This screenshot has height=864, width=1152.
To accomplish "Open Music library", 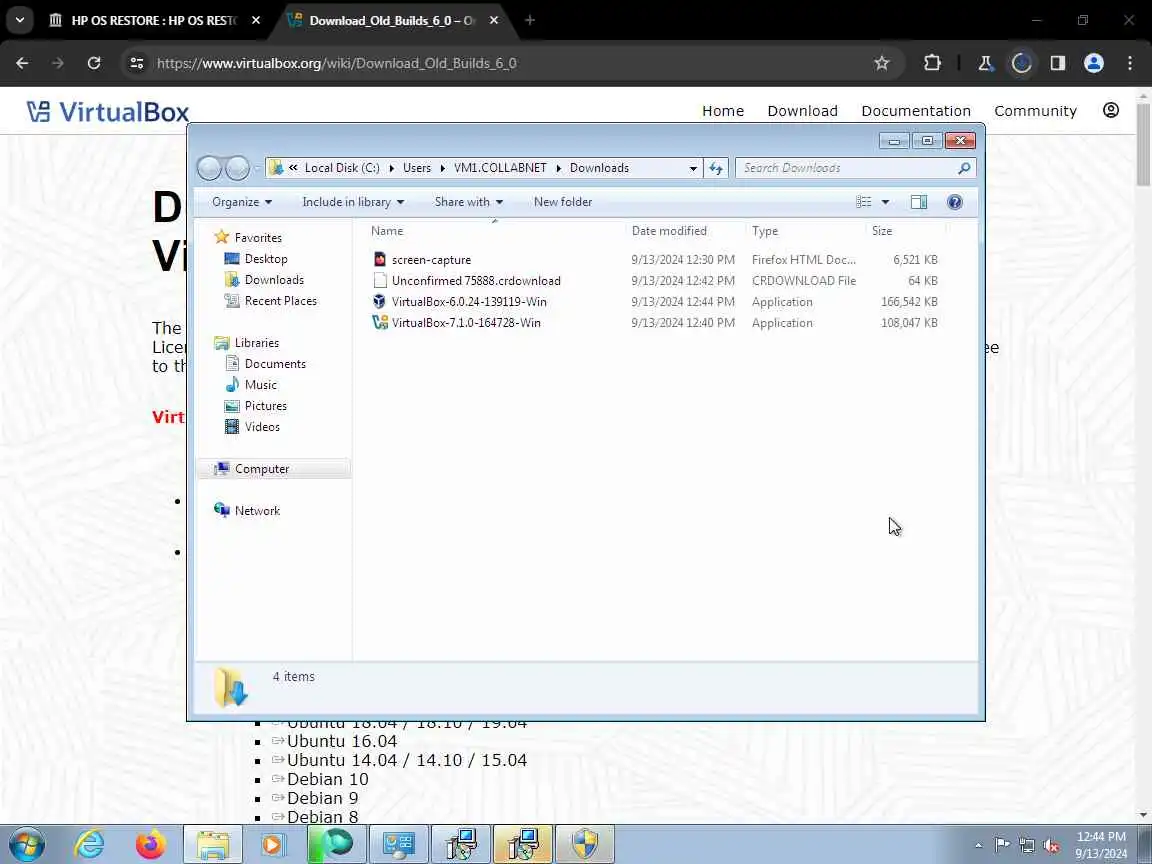I will pos(260,385).
